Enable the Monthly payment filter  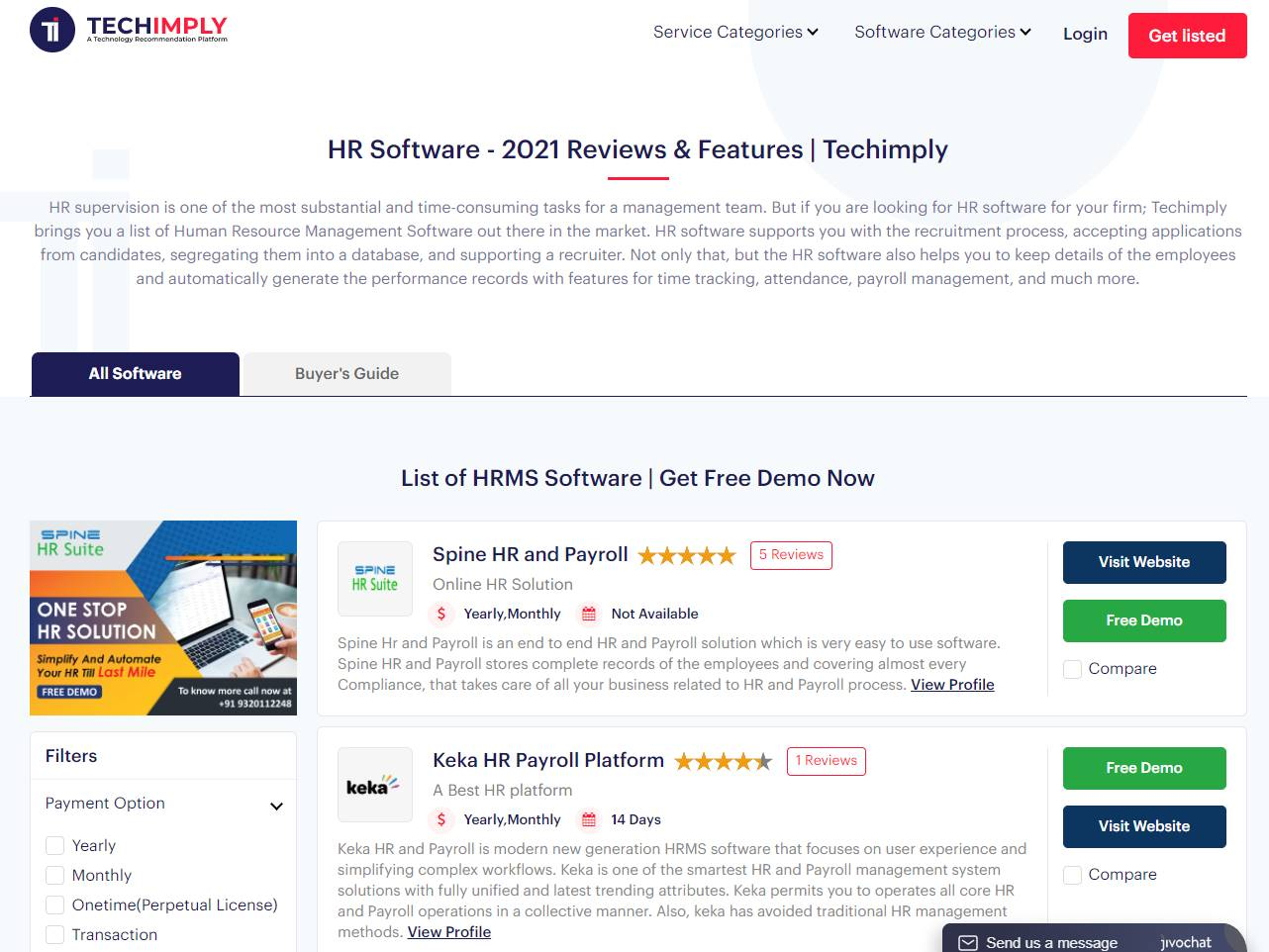(x=55, y=876)
